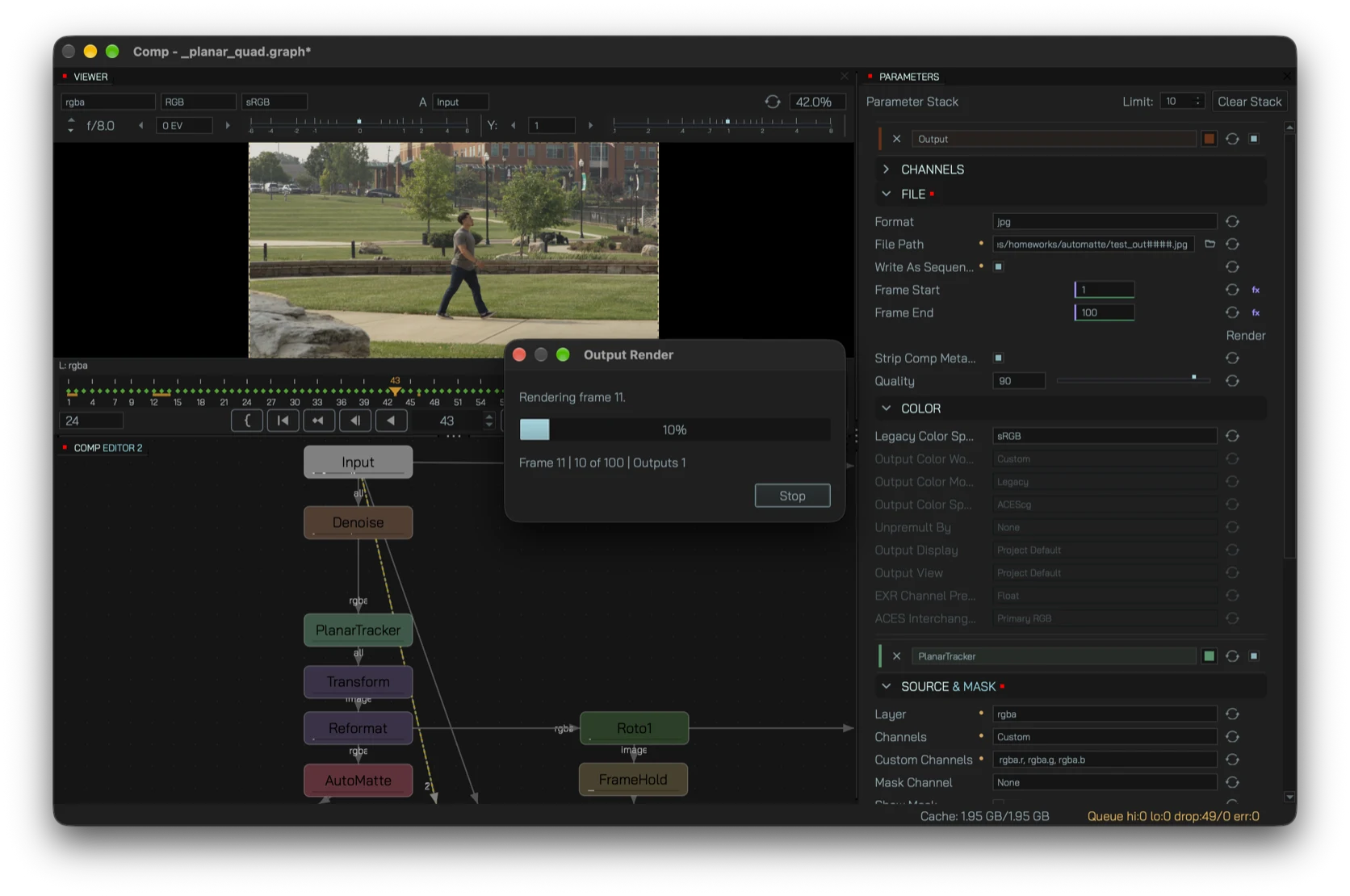Image resolution: width=1350 pixels, height=896 pixels.
Task: Click the Frame End input field
Action: [1105, 312]
